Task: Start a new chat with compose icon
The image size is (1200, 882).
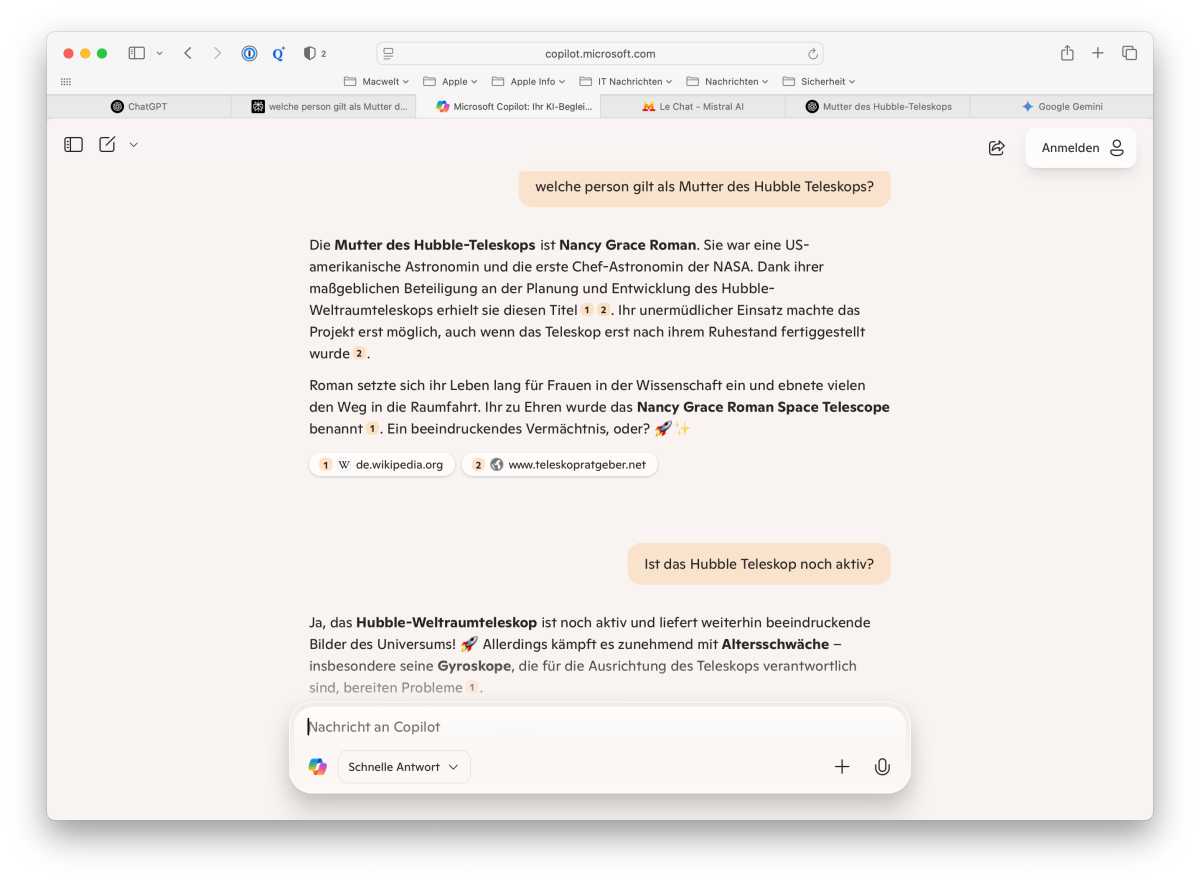Action: click(107, 145)
